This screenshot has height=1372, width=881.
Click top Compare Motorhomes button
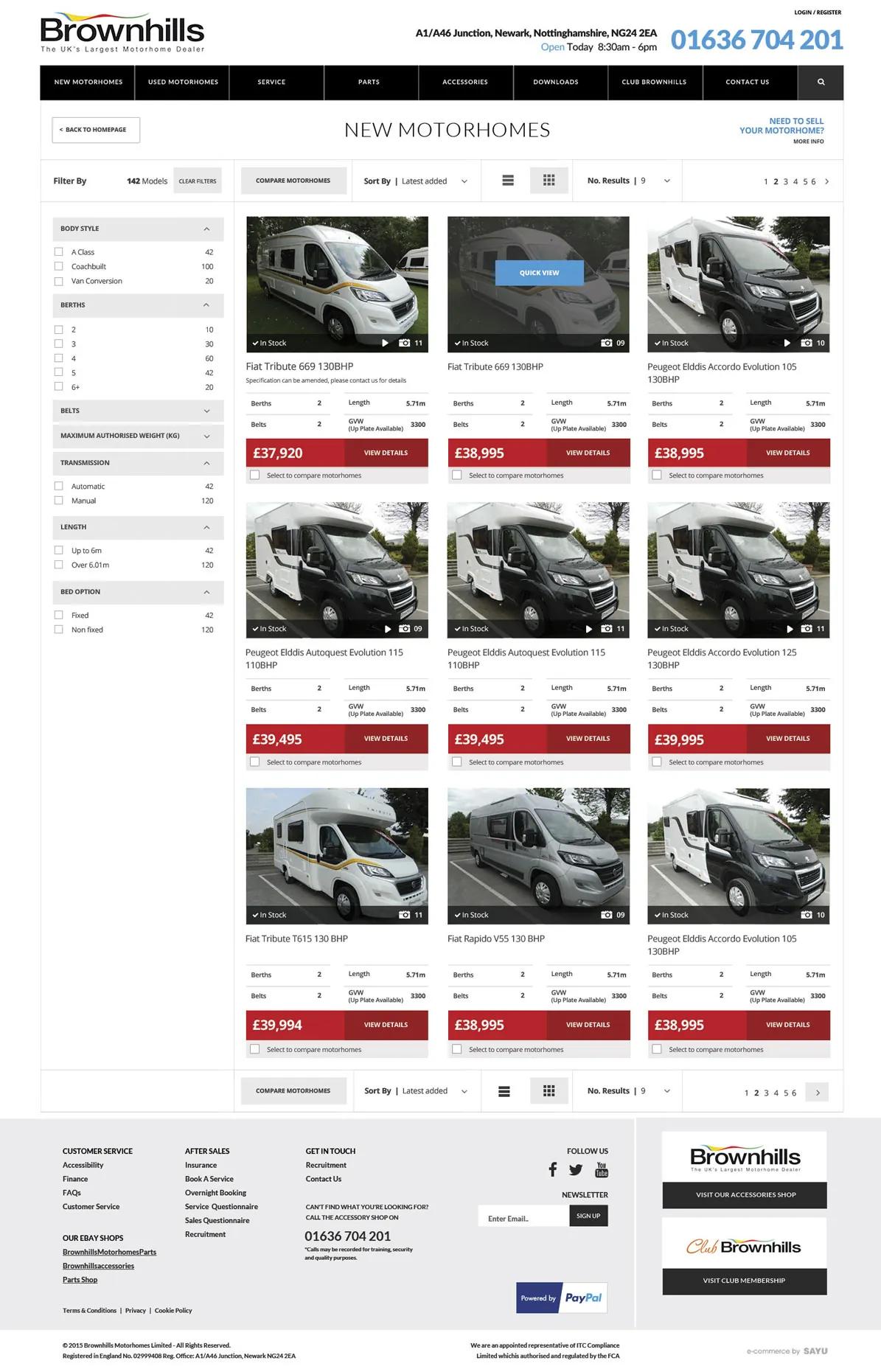pos(293,181)
